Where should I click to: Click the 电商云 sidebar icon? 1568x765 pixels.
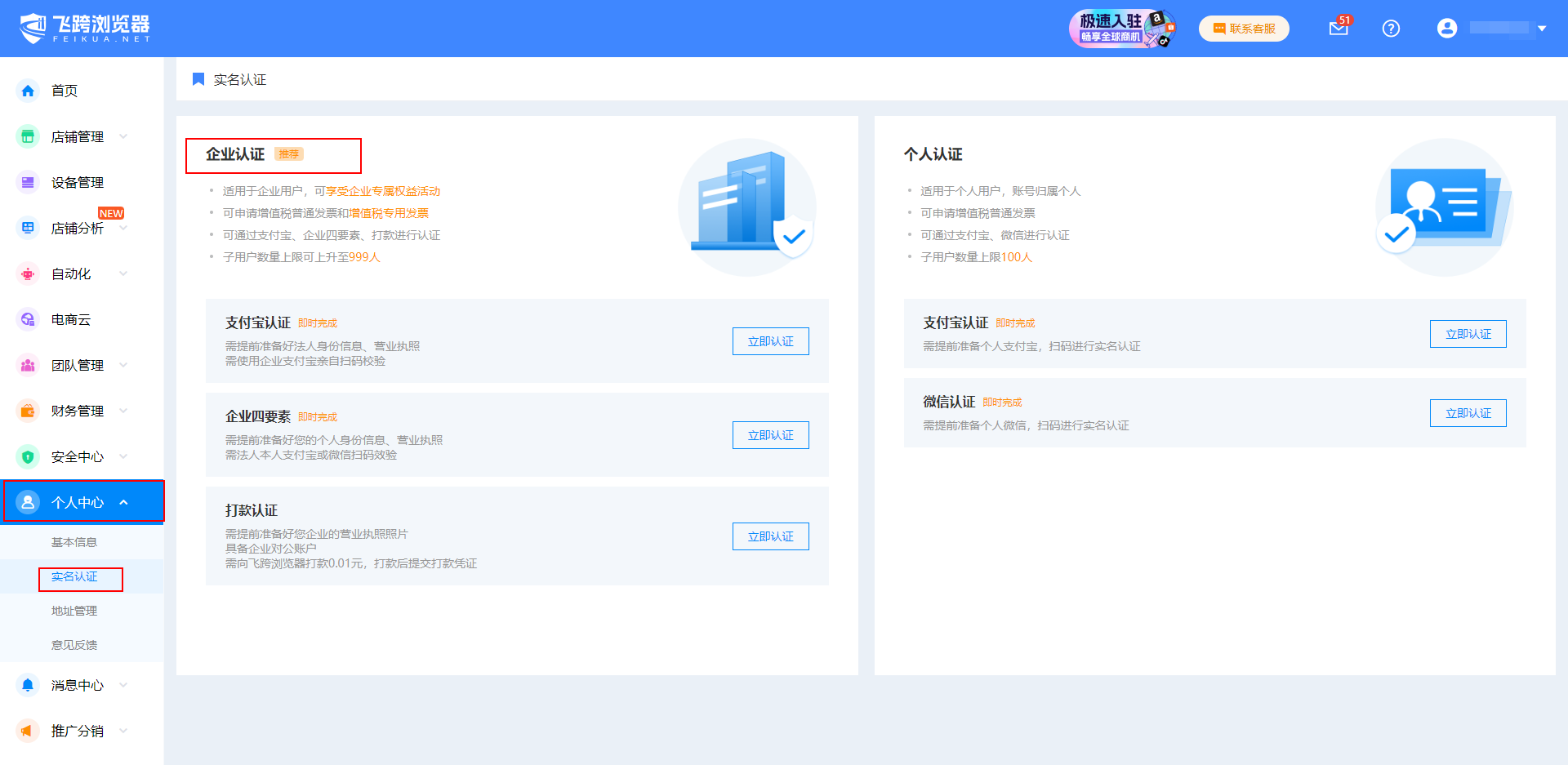point(28,319)
